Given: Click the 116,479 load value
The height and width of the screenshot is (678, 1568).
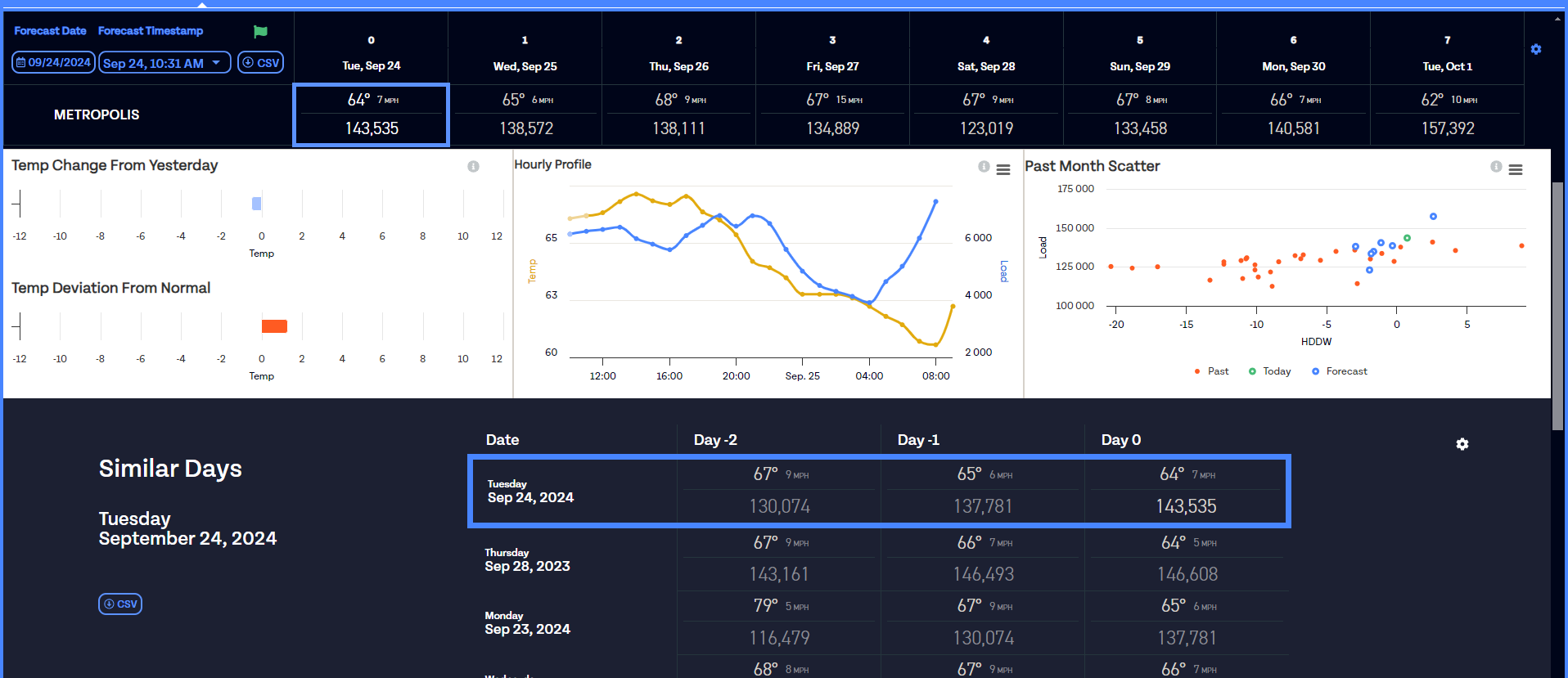Looking at the screenshot, I should point(780,638).
